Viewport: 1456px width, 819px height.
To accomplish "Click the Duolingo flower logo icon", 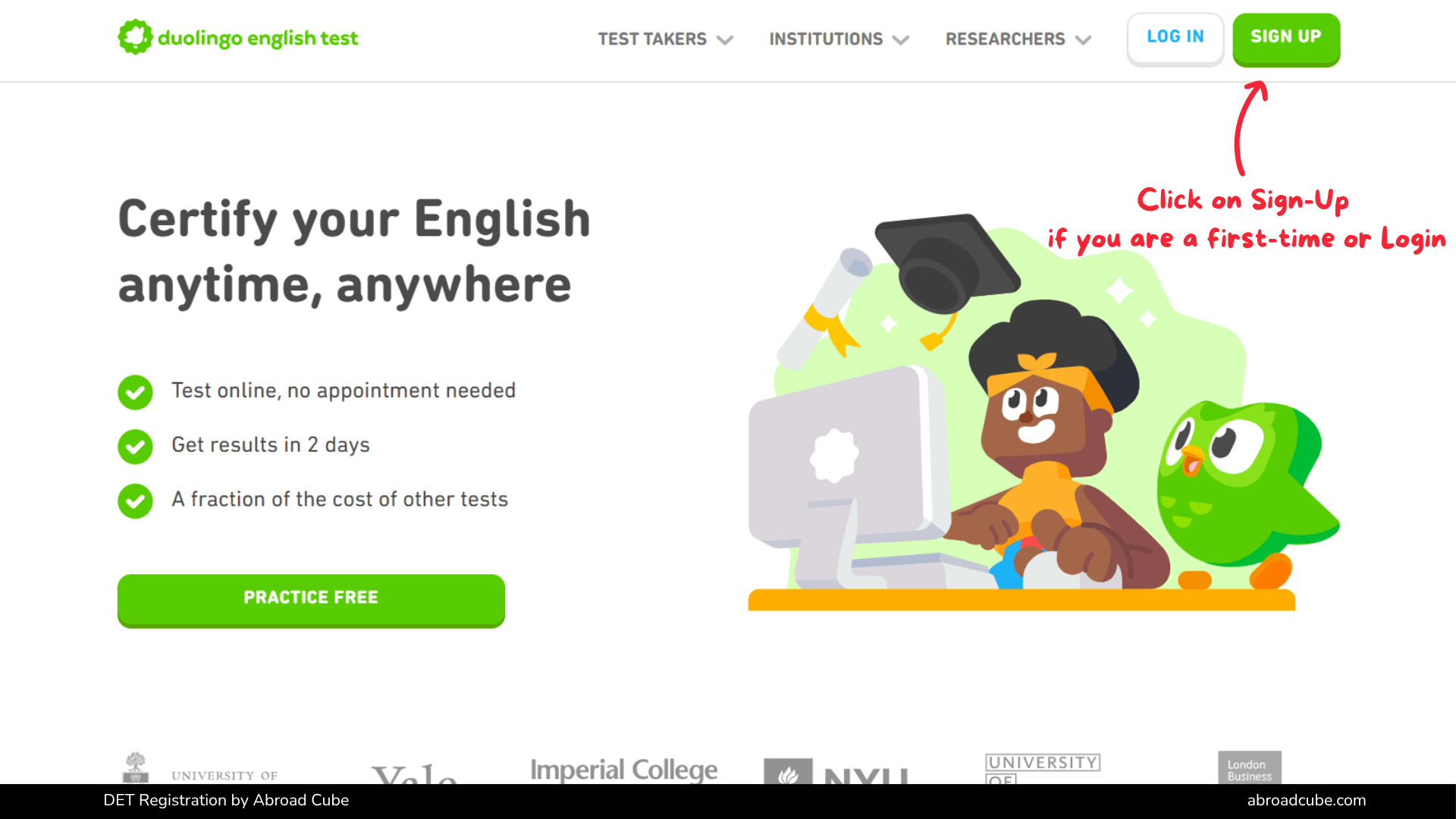I will click(x=135, y=36).
